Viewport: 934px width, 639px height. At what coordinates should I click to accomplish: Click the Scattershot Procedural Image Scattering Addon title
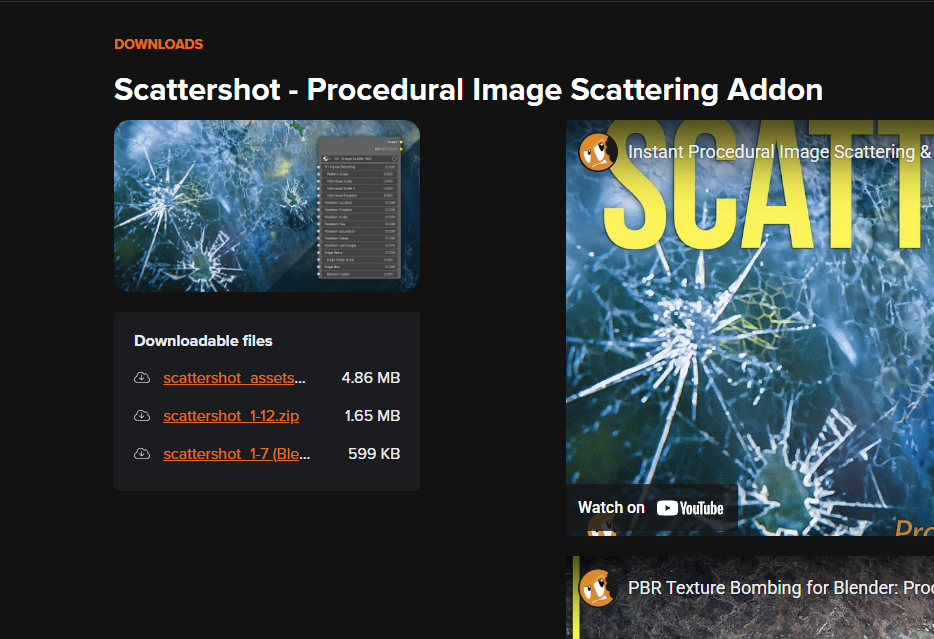468,90
